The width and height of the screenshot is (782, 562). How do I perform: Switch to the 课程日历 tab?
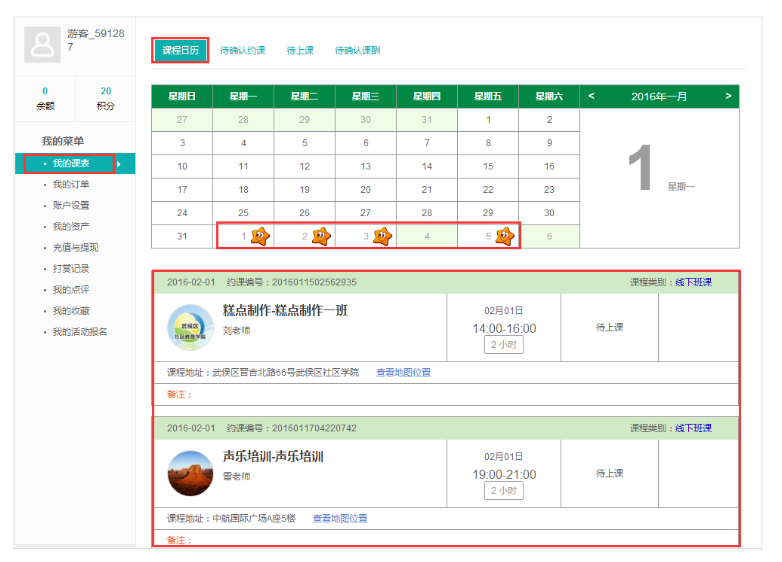tap(181, 50)
